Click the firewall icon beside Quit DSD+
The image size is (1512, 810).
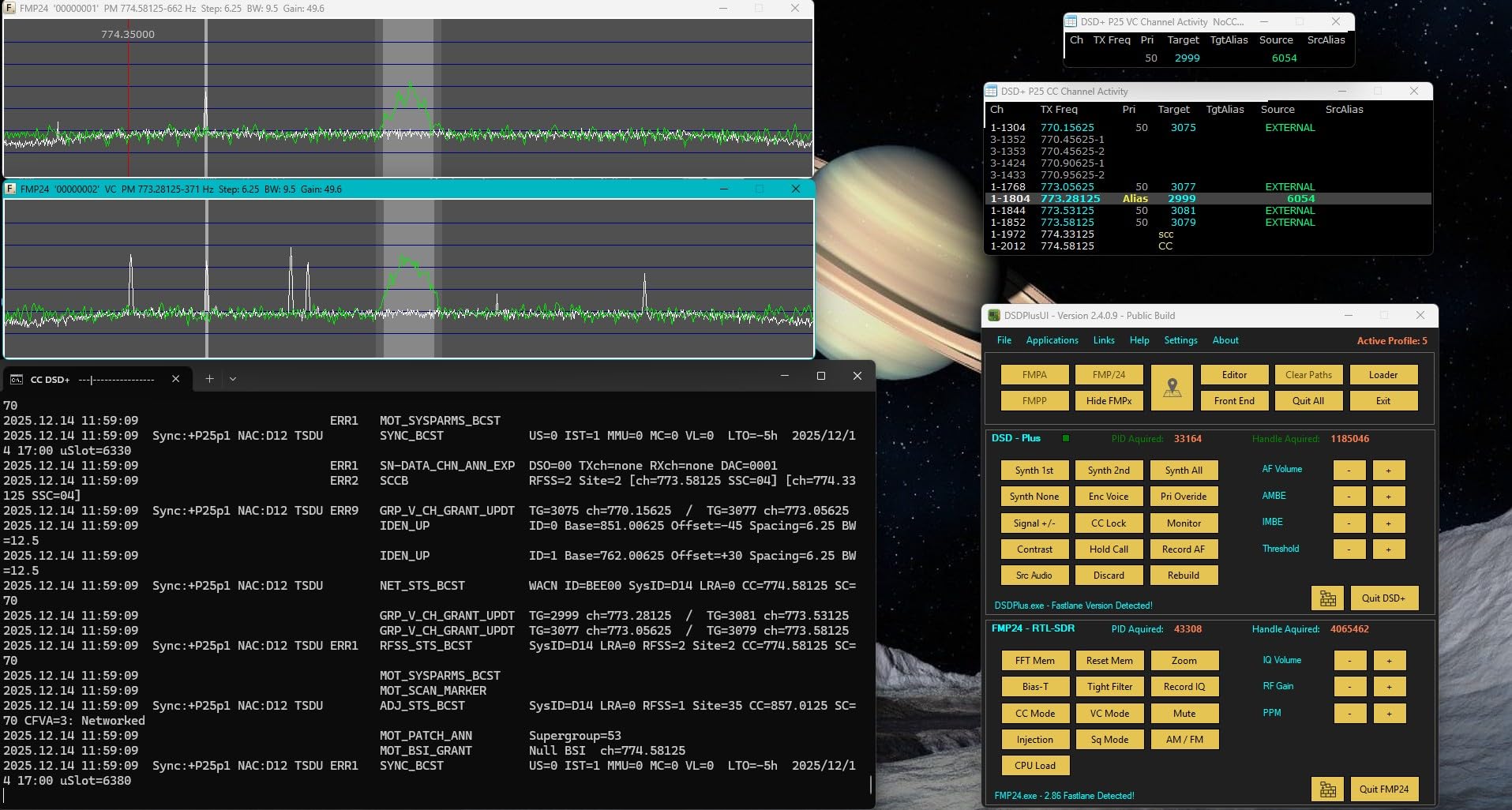pos(1327,598)
